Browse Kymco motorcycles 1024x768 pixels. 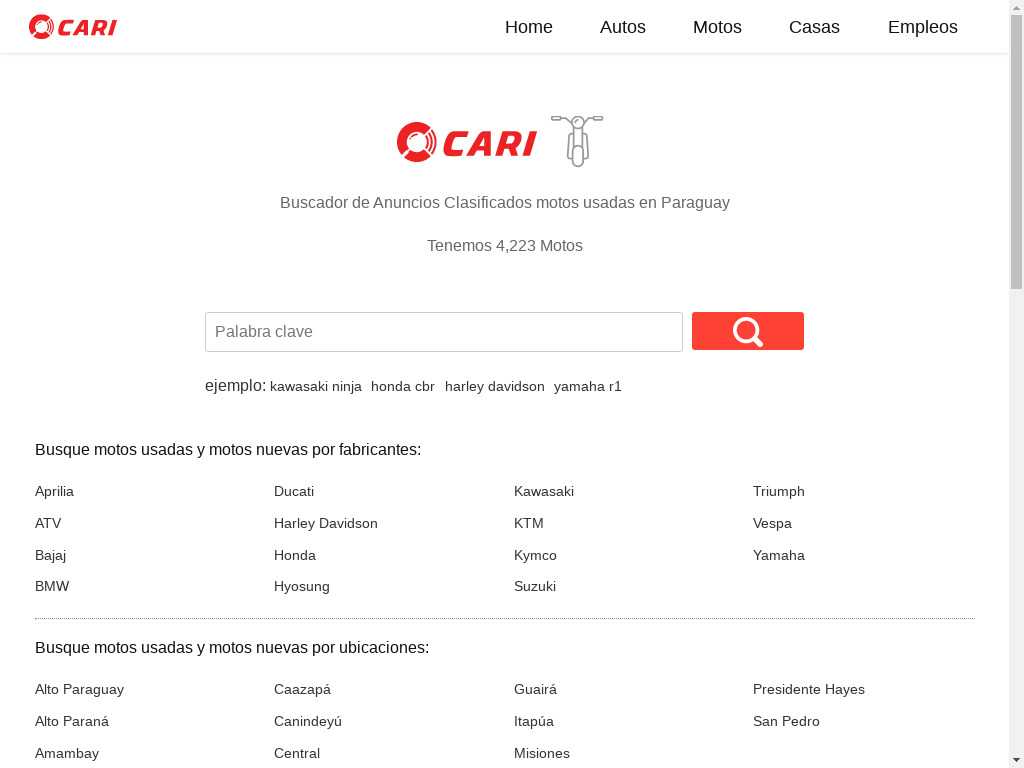[535, 555]
